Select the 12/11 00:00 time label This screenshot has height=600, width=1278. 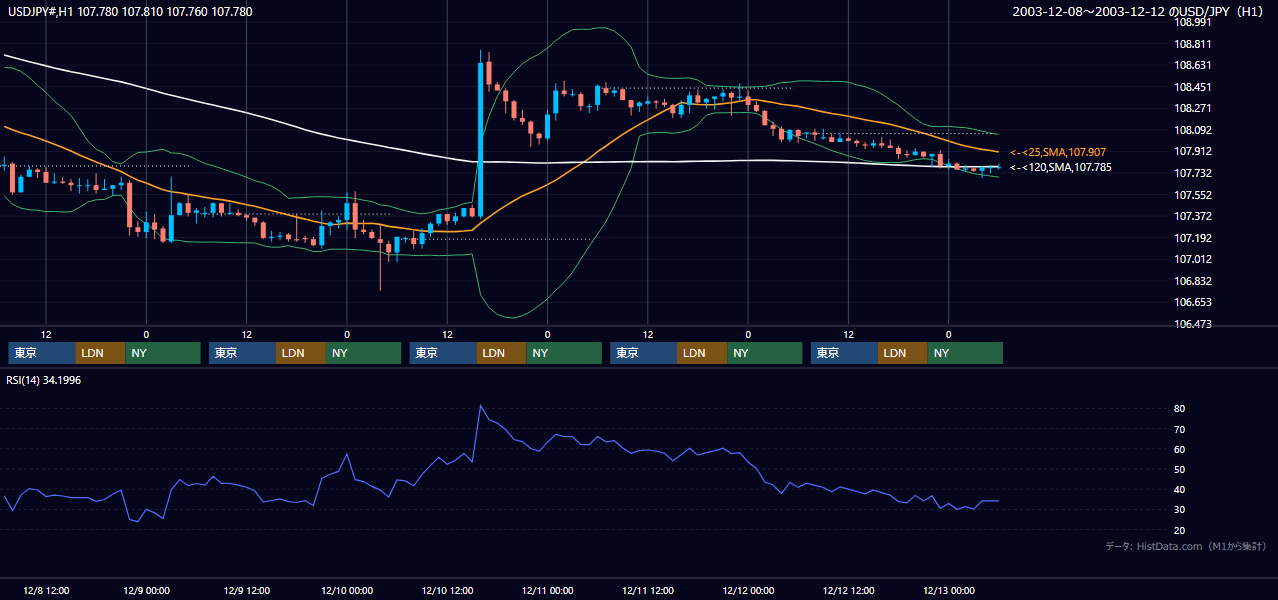[547, 590]
